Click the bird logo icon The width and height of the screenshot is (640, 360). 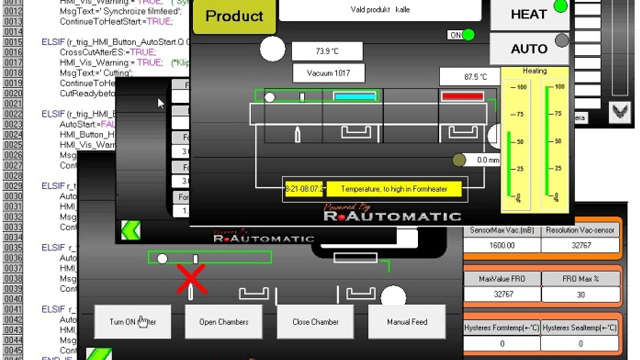click(x=620, y=112)
